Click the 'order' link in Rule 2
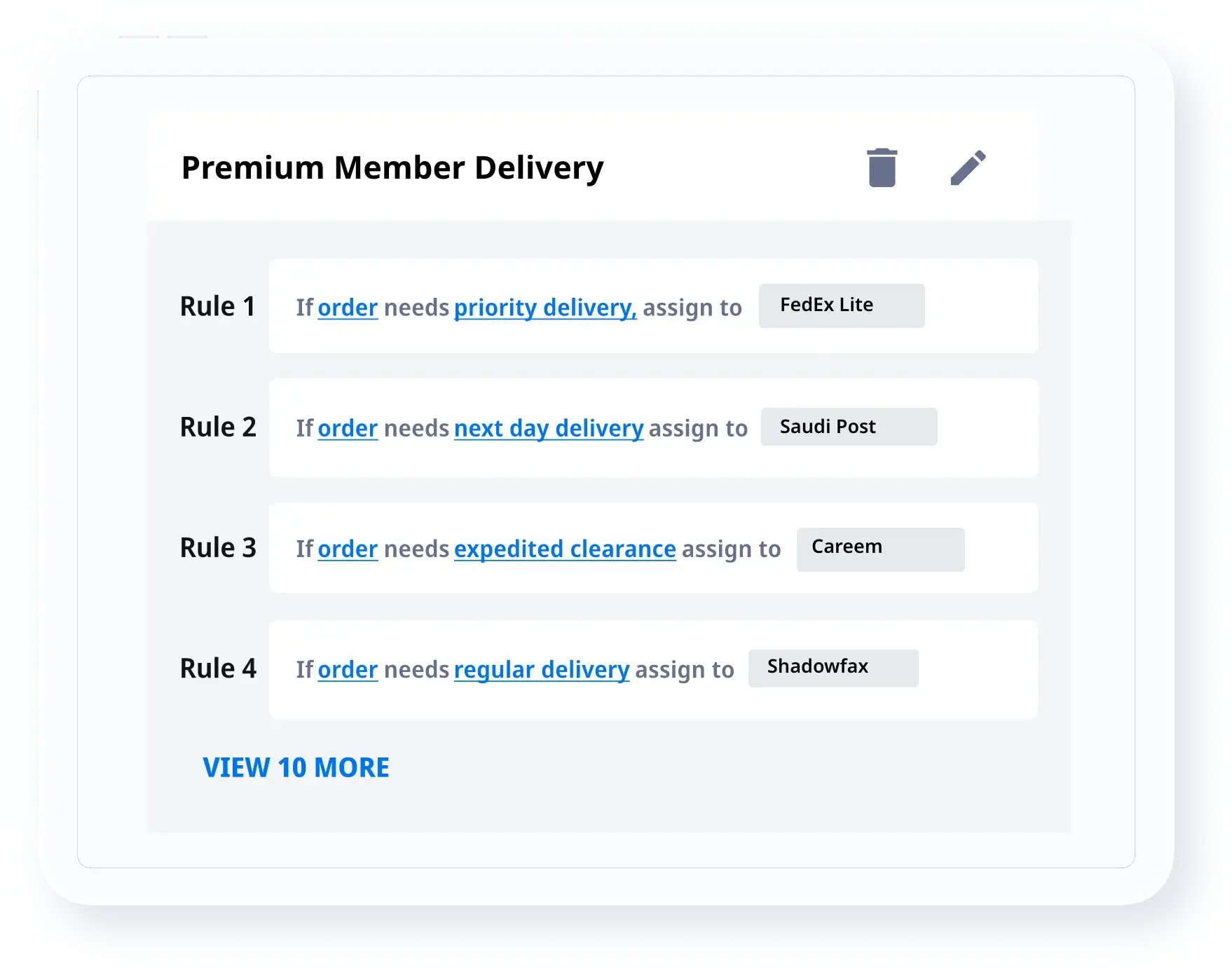Screen dimensions: 1232x967 pos(348,428)
